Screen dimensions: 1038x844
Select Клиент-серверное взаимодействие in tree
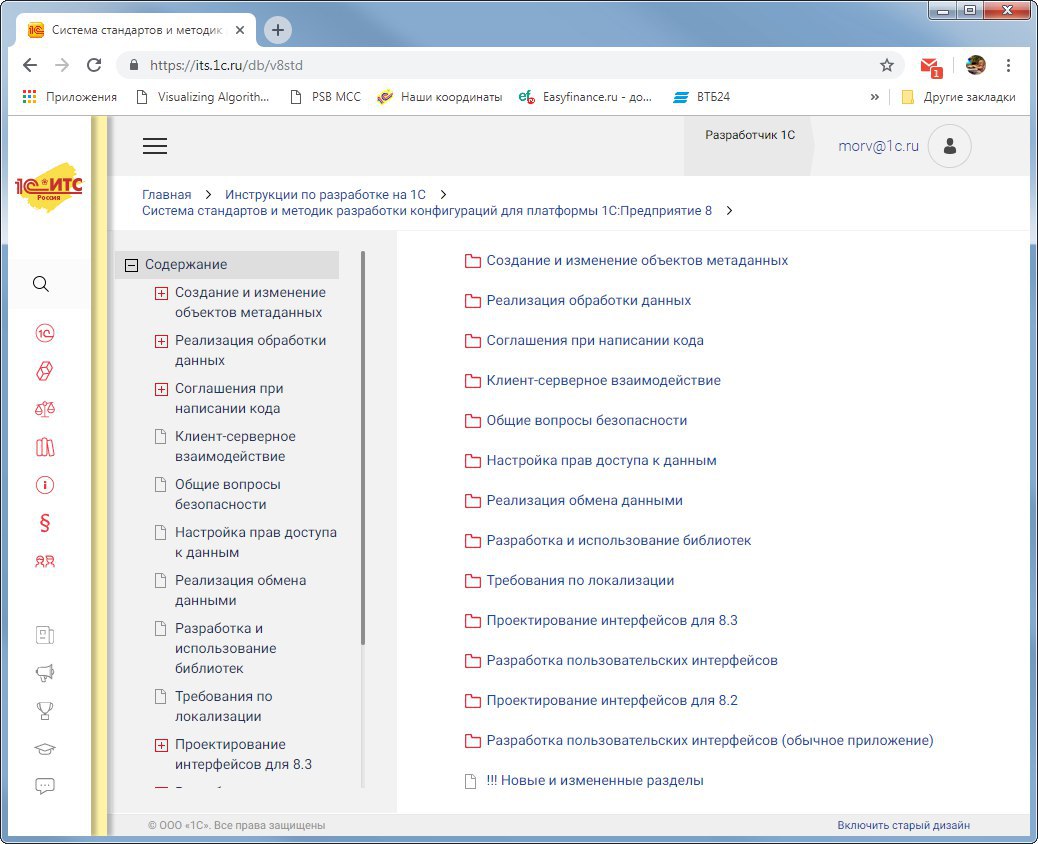[x=235, y=446]
